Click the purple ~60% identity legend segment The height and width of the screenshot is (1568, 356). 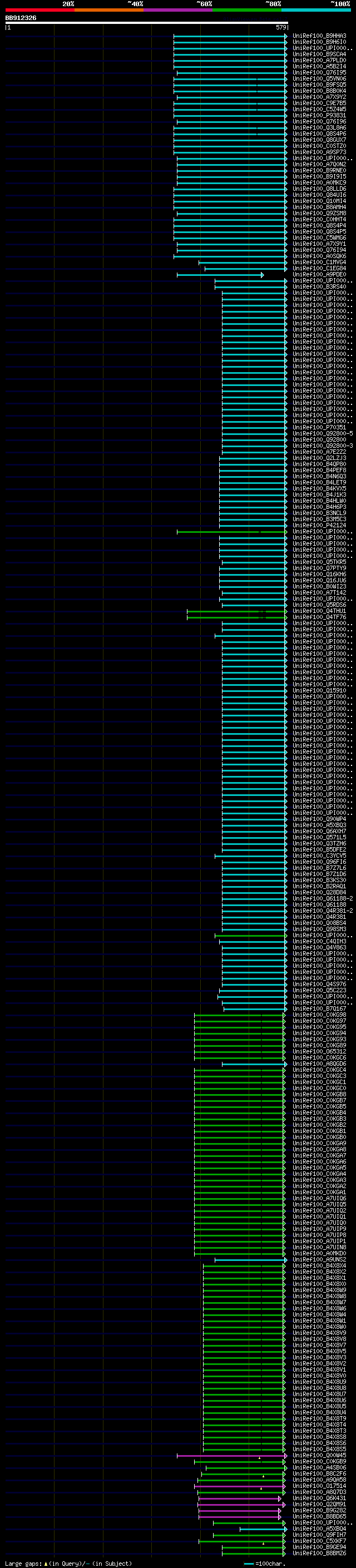point(179,10)
